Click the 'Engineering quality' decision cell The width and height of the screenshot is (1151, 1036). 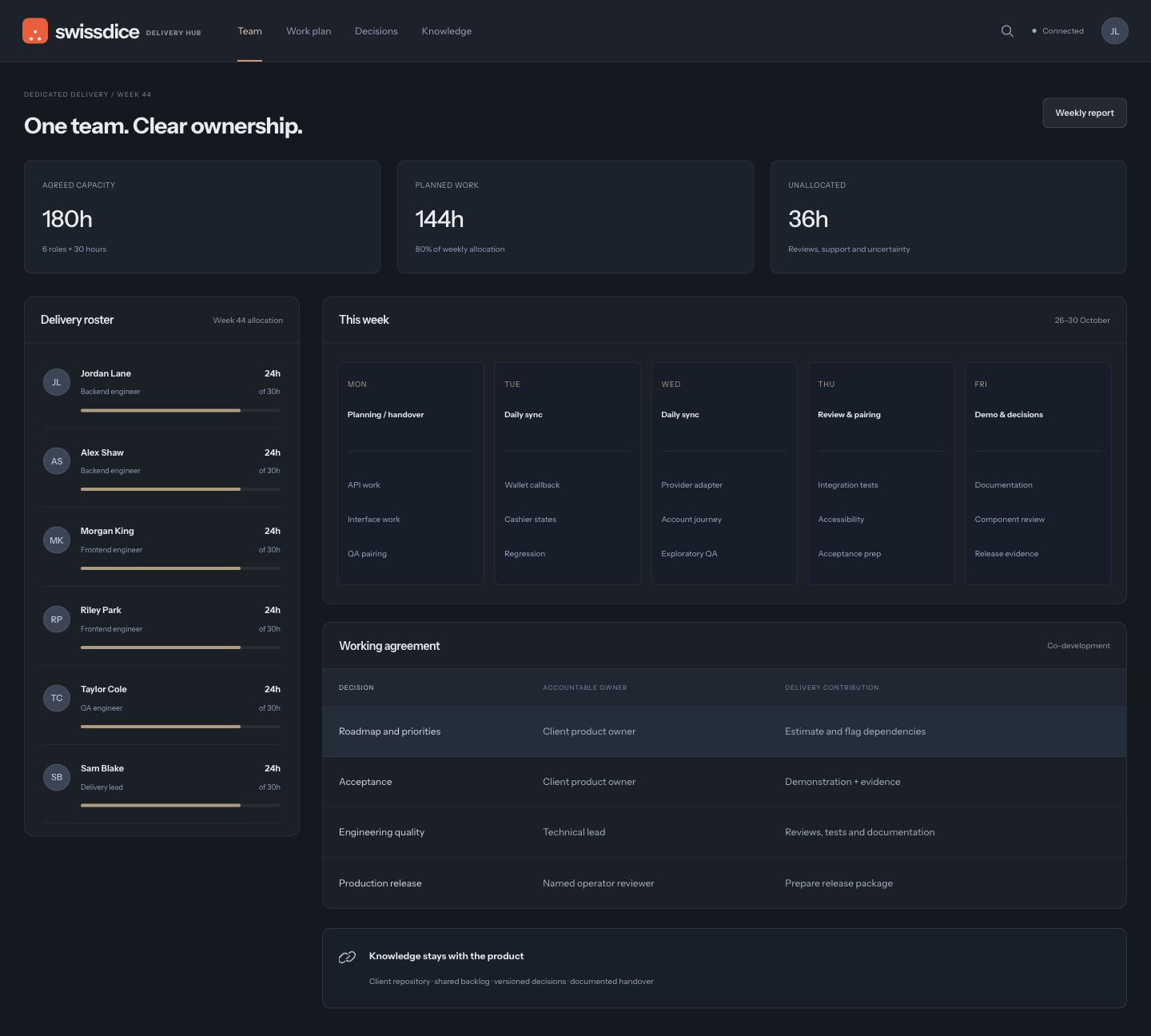(x=381, y=832)
